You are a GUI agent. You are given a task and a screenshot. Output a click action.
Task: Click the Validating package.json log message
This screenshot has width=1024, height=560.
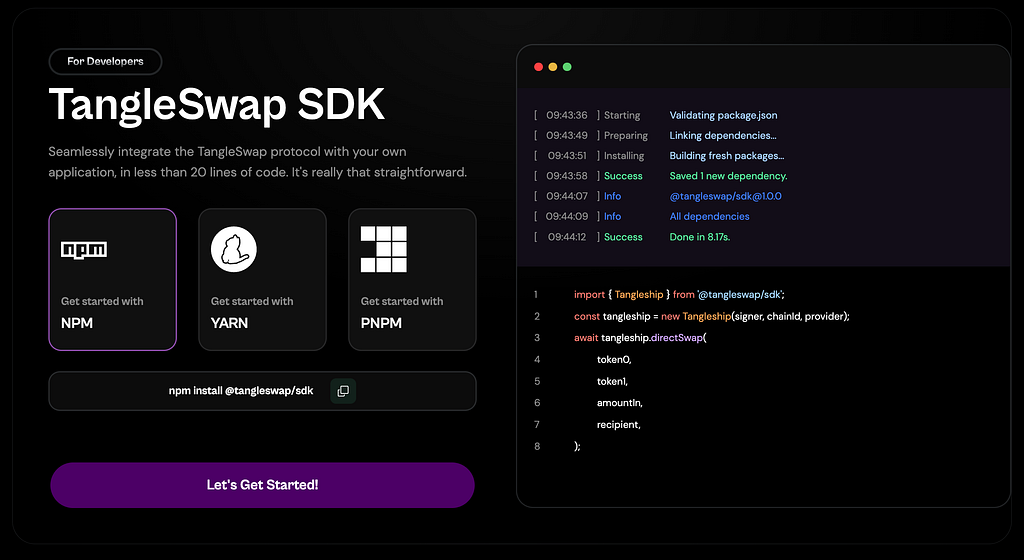tap(723, 115)
